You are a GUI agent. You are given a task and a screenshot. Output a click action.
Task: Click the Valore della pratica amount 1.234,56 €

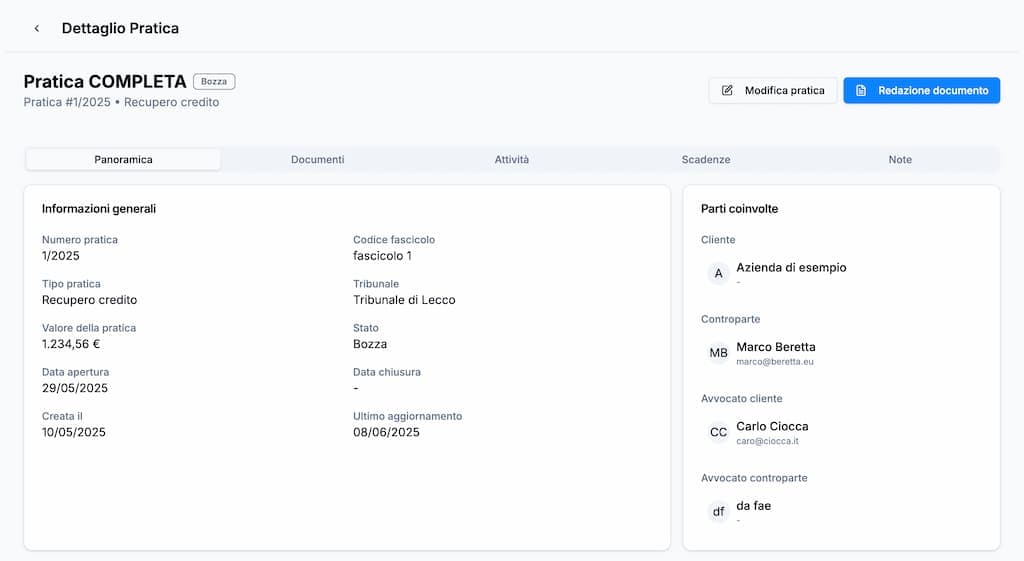click(71, 344)
